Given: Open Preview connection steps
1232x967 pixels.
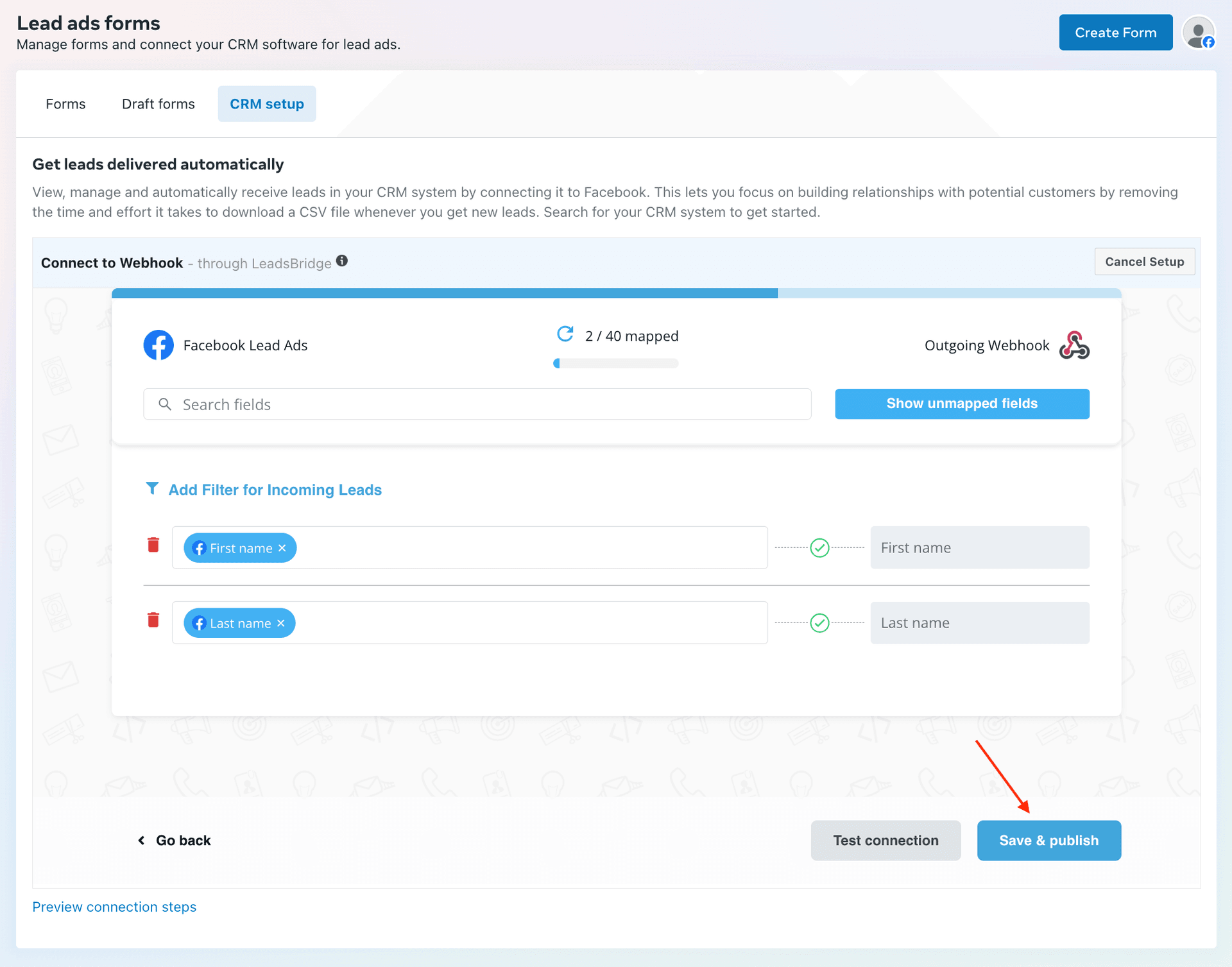Looking at the screenshot, I should (114, 907).
